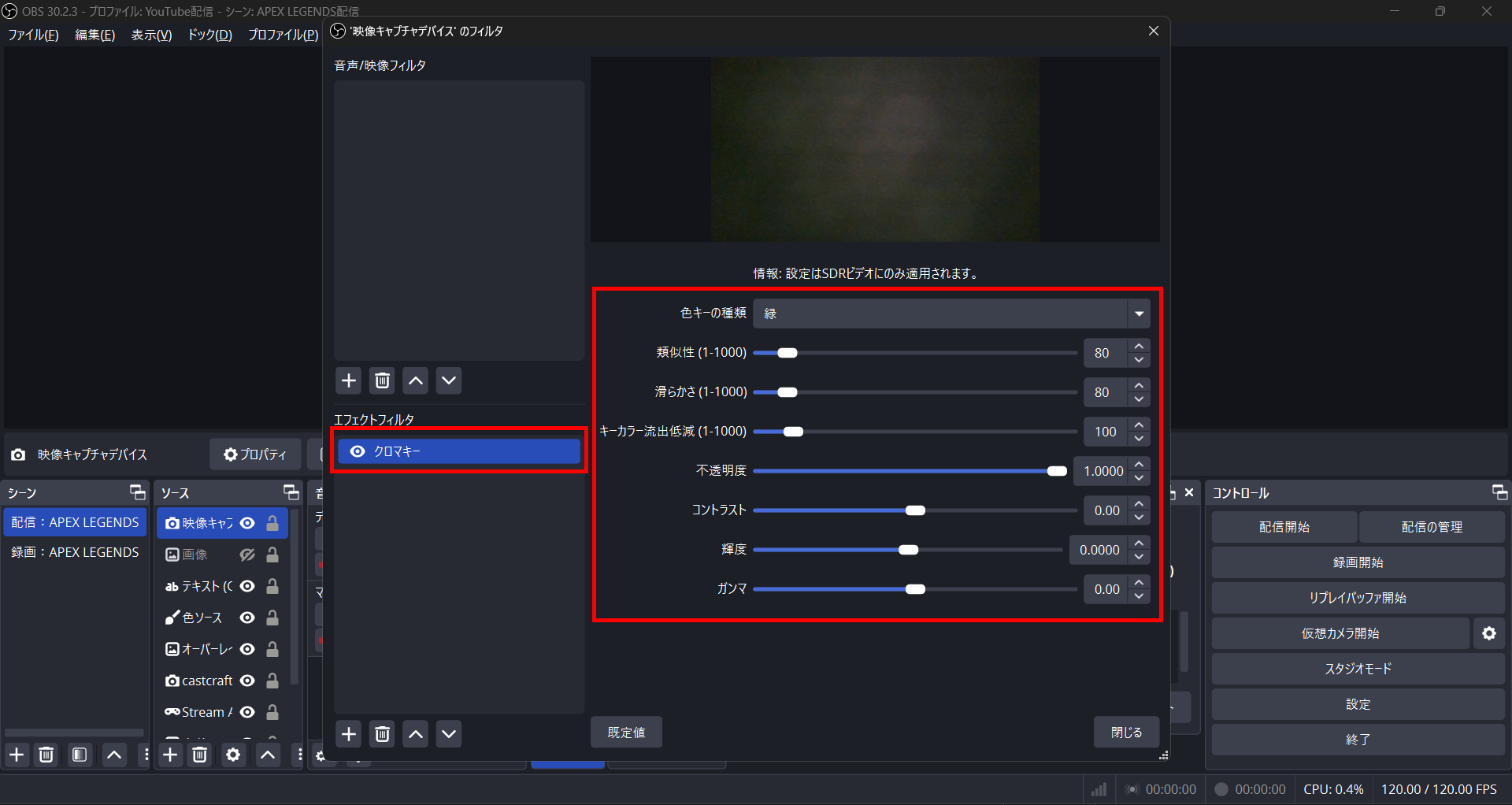Lock the 映像キャプチャ source
The image size is (1512, 805).
click(x=272, y=523)
